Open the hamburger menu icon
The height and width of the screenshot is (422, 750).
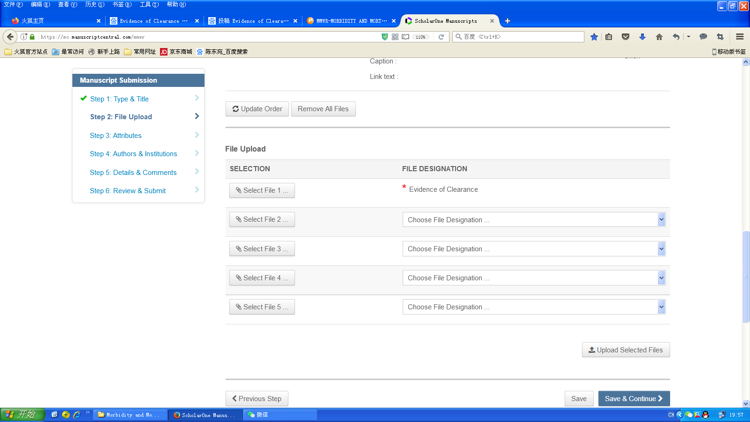click(x=739, y=37)
